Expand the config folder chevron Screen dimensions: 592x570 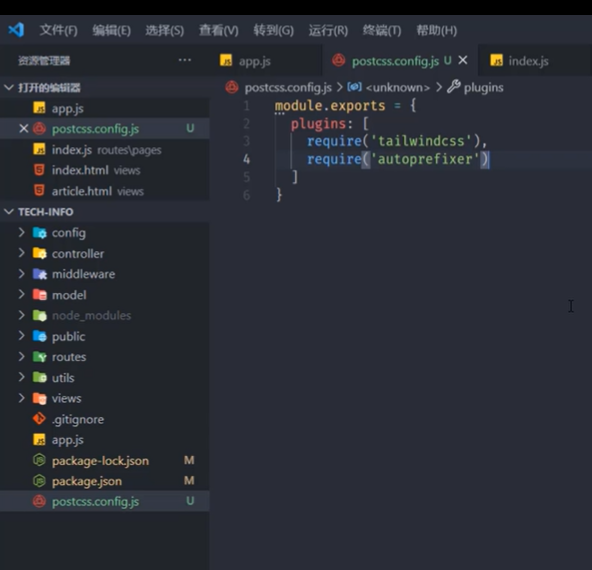coord(22,233)
